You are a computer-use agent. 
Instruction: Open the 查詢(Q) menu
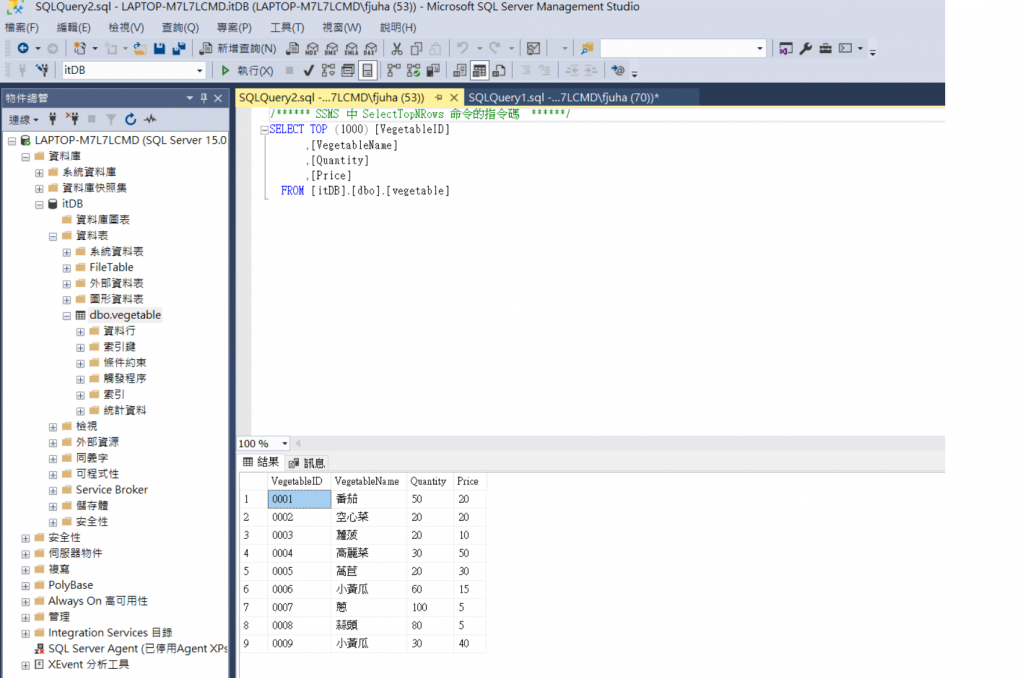(180, 27)
